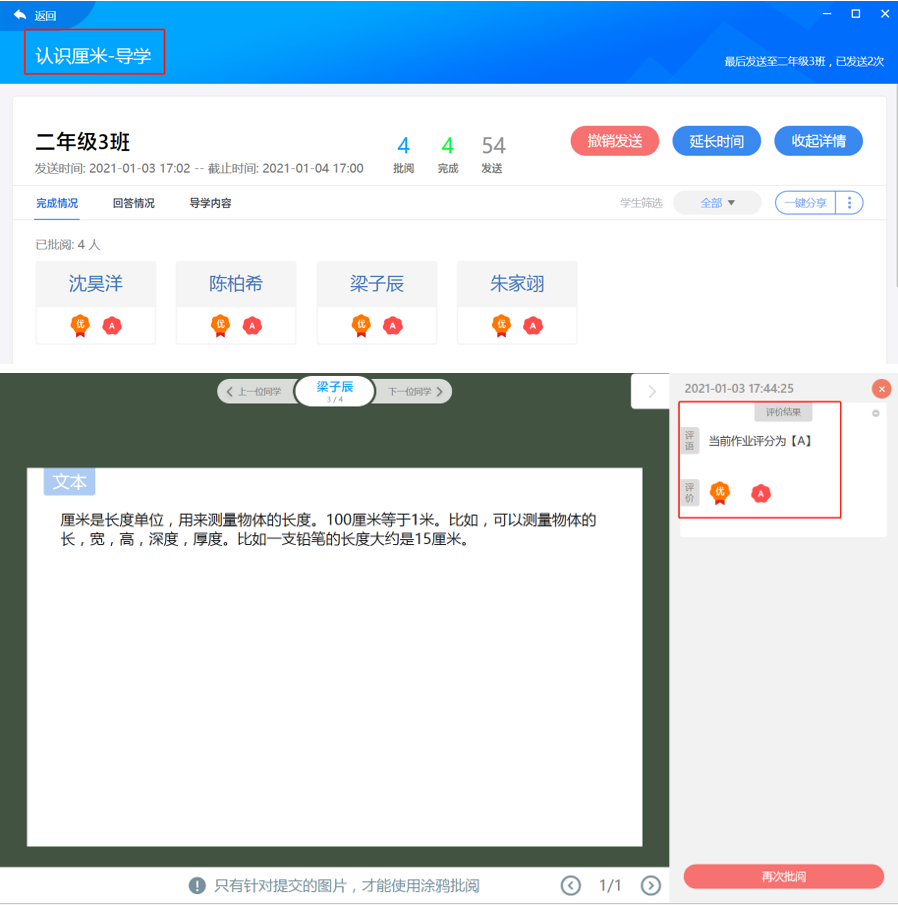The image size is (898, 905).
Task: Click A badge under 陈柏希
Action: (252, 326)
